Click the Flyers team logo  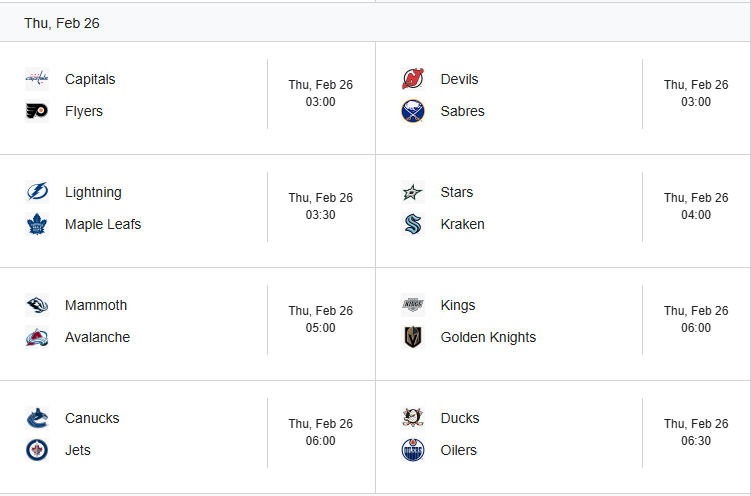click(37, 111)
